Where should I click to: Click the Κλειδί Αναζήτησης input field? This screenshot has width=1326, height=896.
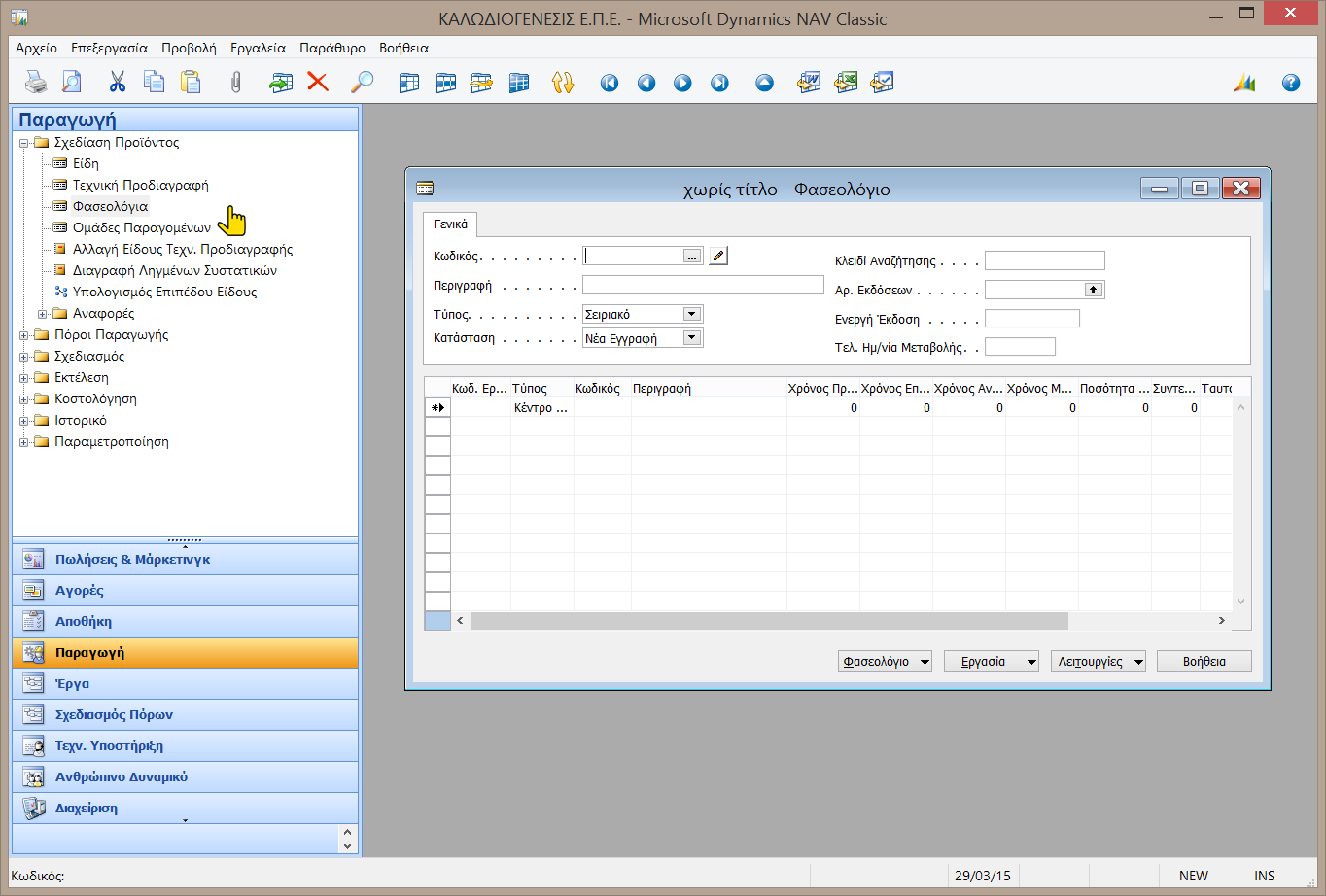click(x=1045, y=260)
